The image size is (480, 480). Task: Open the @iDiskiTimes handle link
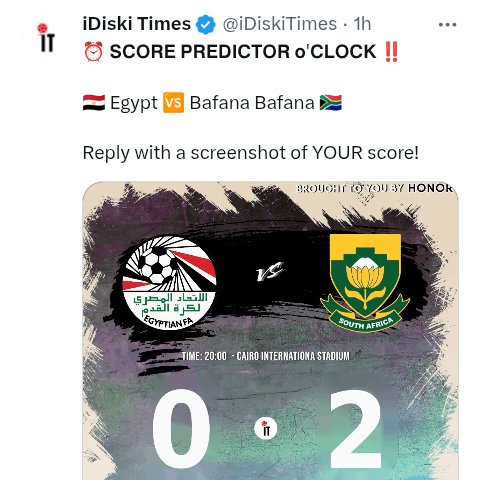[280, 24]
